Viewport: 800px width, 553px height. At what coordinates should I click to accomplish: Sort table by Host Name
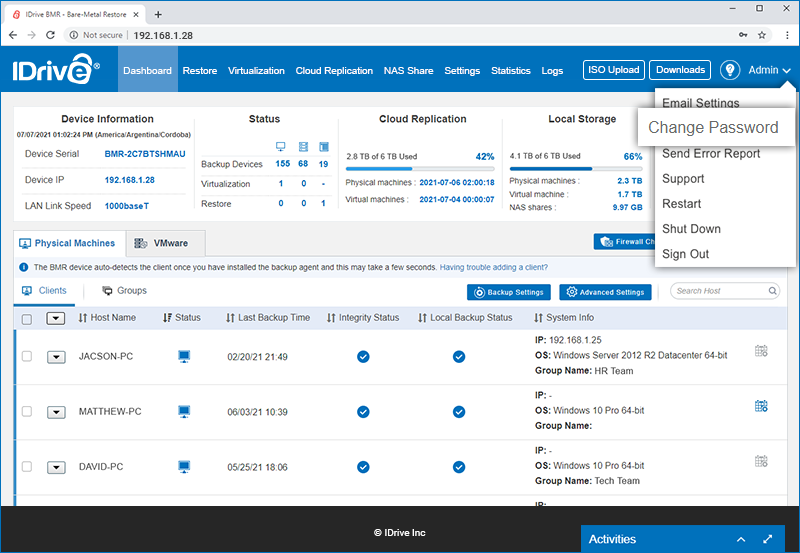pyautogui.click(x=107, y=317)
